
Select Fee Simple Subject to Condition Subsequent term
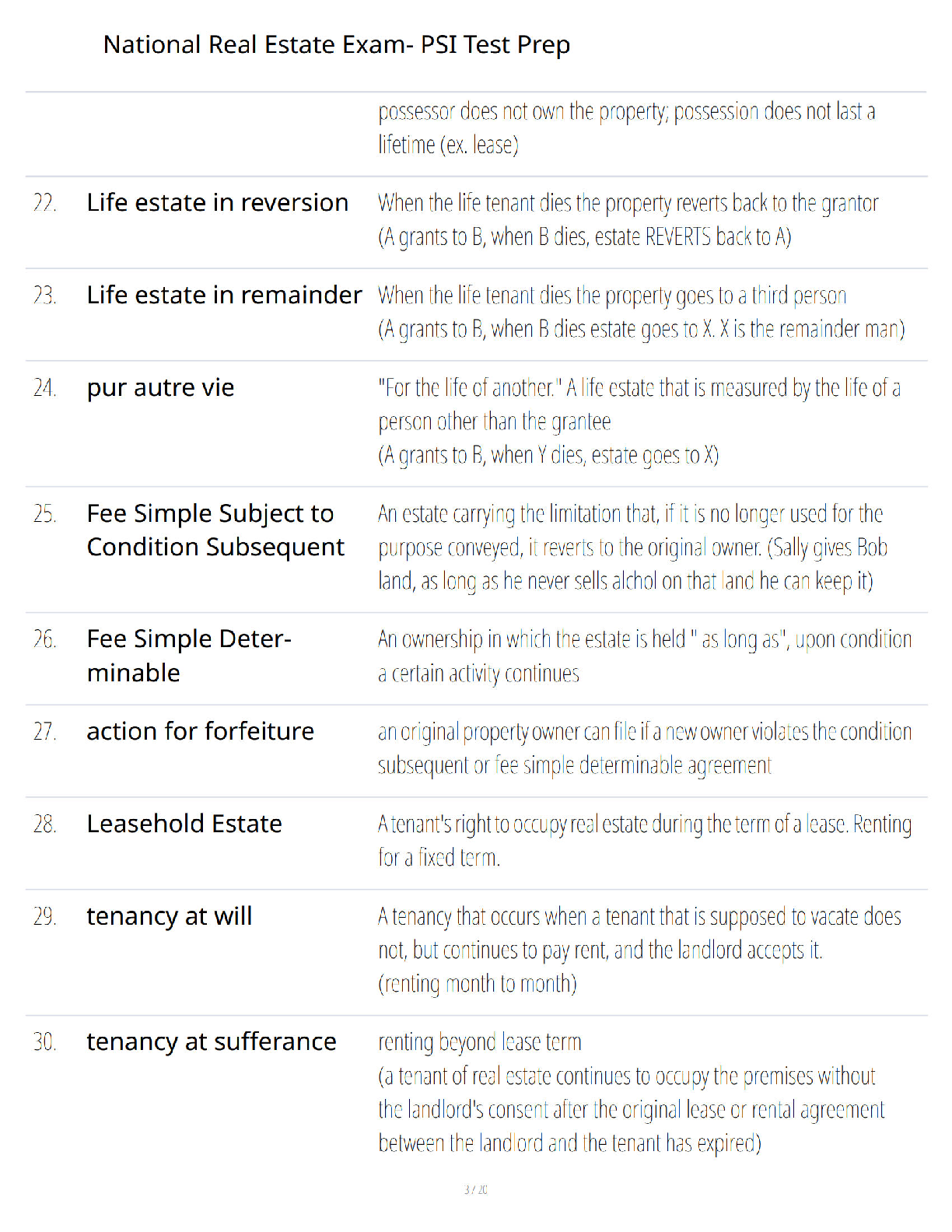[x=215, y=530]
